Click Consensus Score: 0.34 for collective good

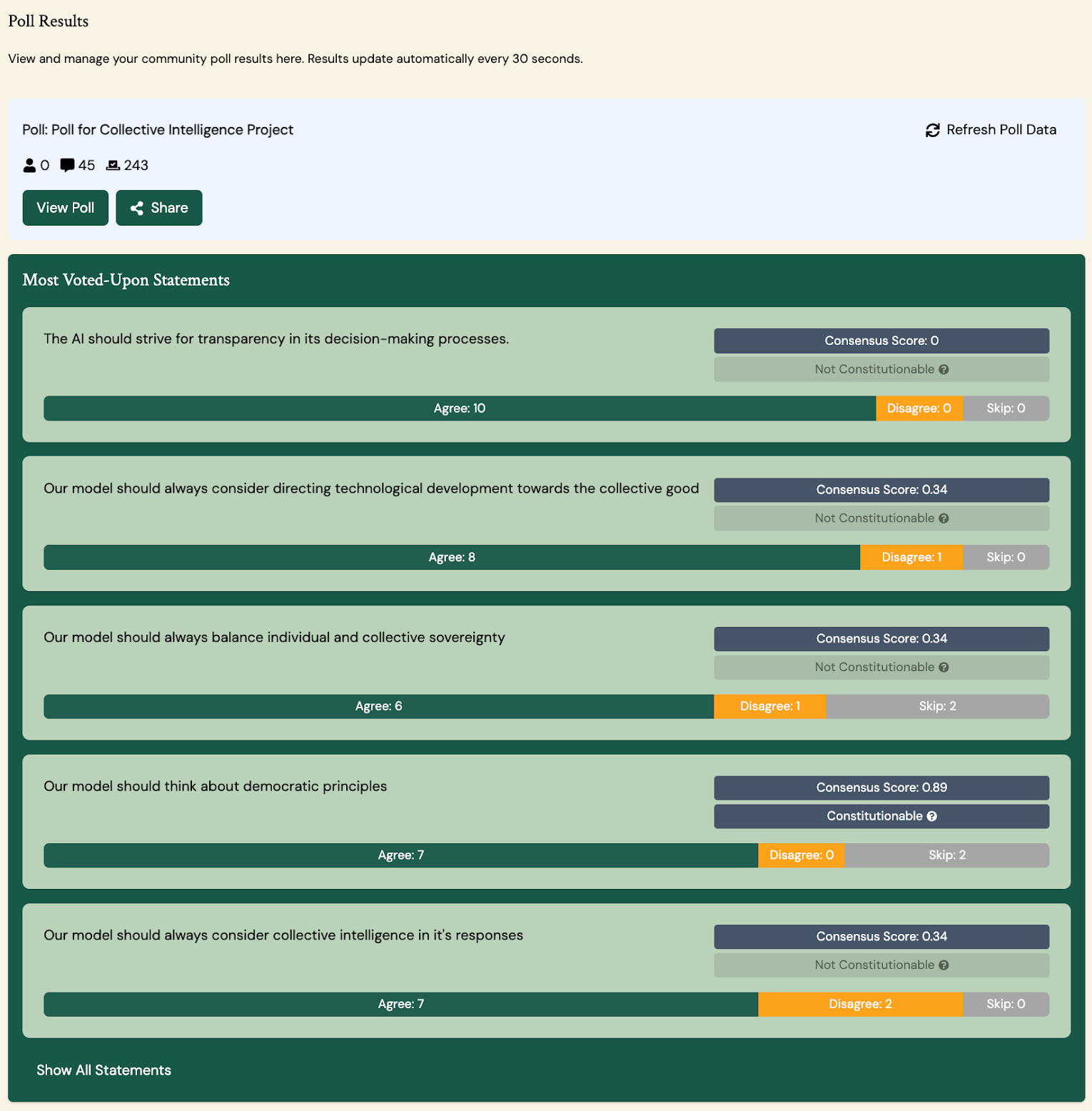pyautogui.click(x=881, y=490)
